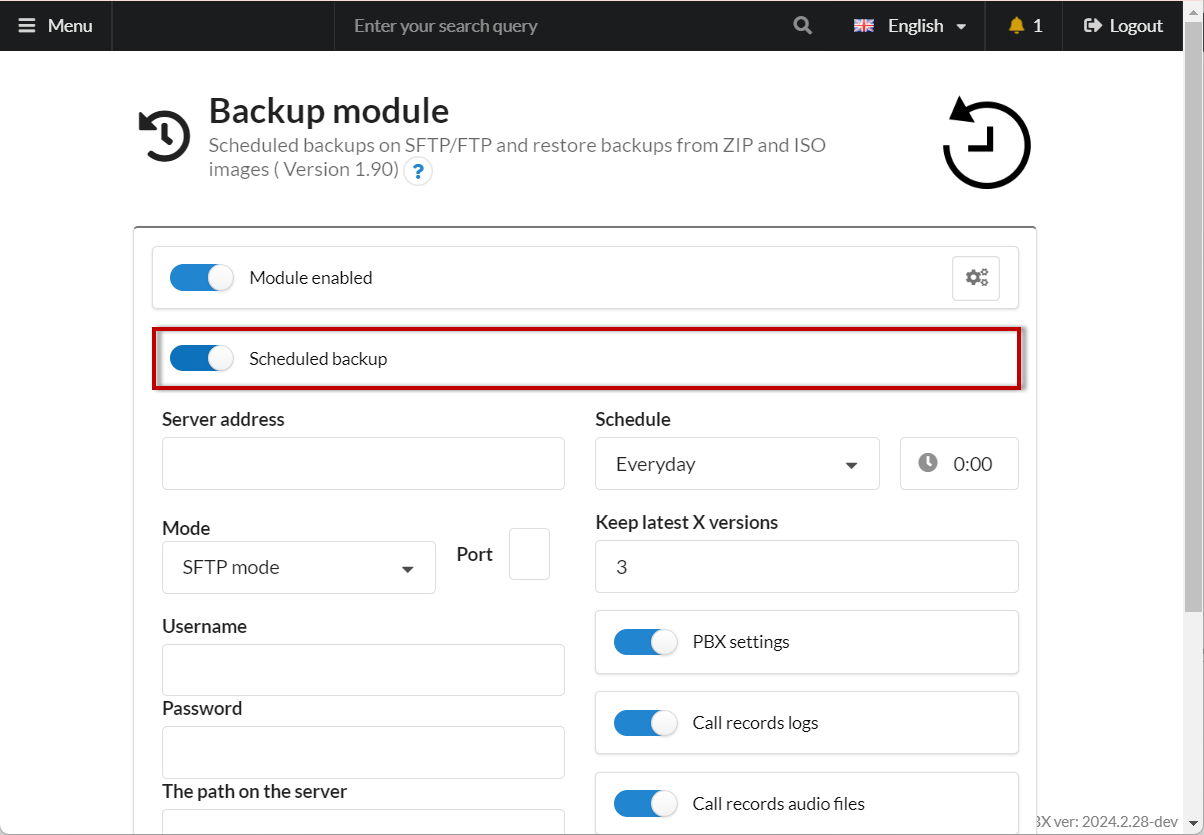The width and height of the screenshot is (1204, 835).
Task: Click the search magnifier icon
Action: [802, 26]
